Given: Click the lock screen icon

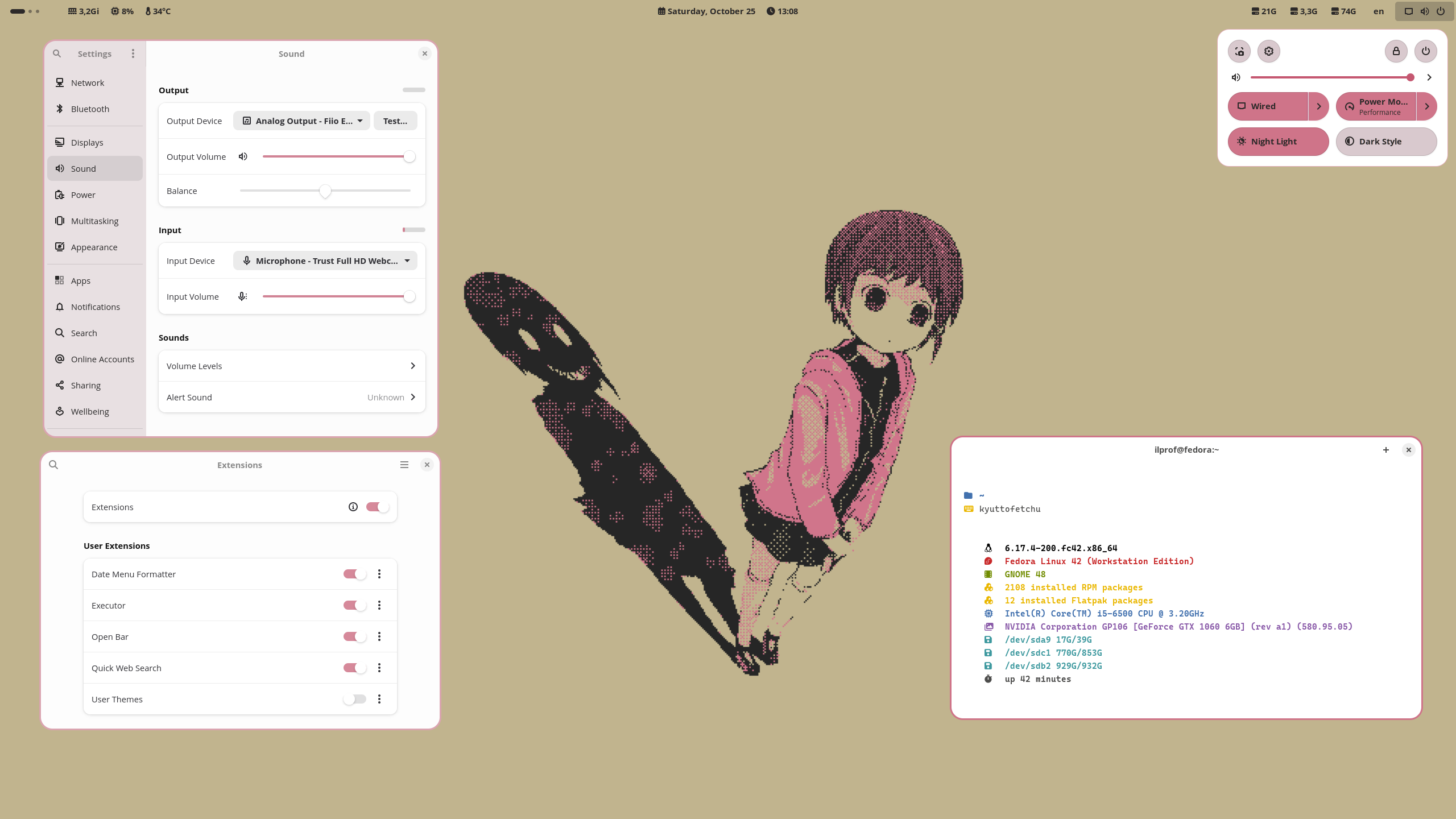Looking at the screenshot, I should point(1396,51).
